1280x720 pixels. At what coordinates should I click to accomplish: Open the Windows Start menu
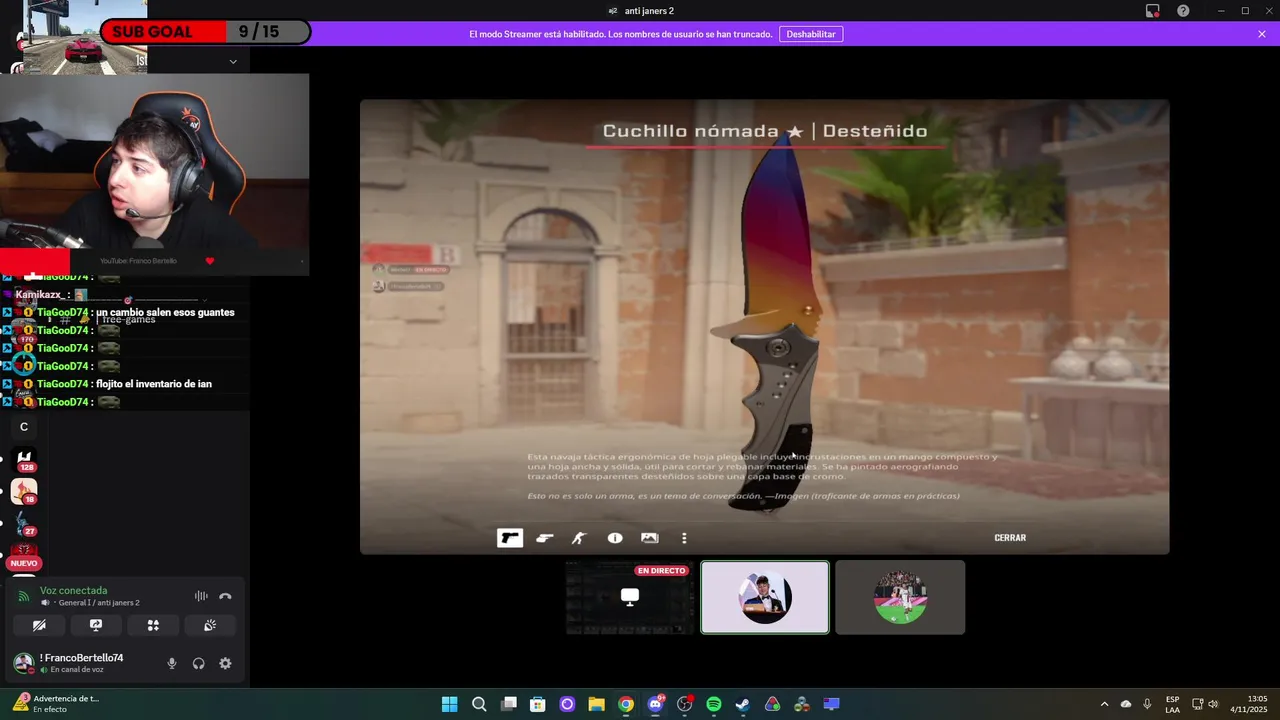coord(450,704)
